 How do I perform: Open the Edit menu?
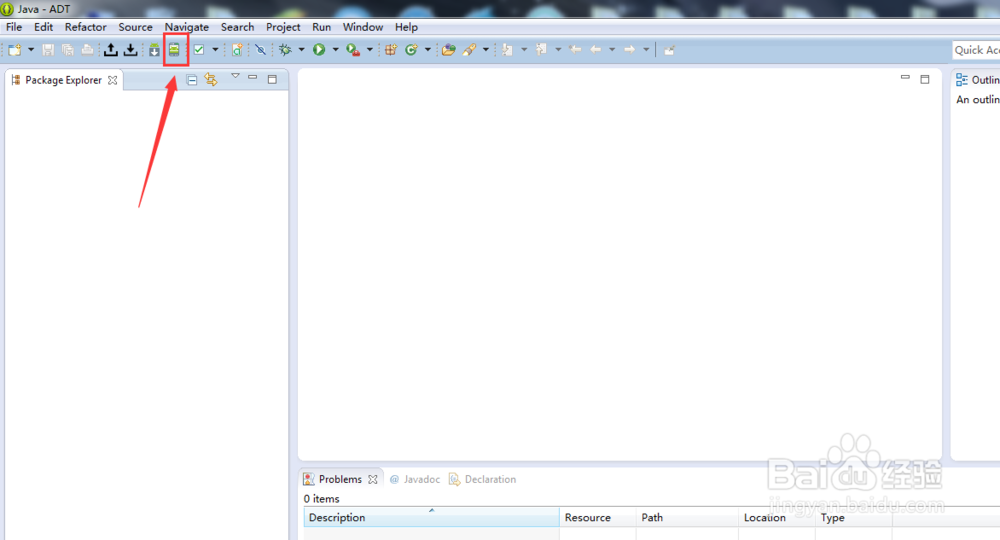click(x=43, y=27)
